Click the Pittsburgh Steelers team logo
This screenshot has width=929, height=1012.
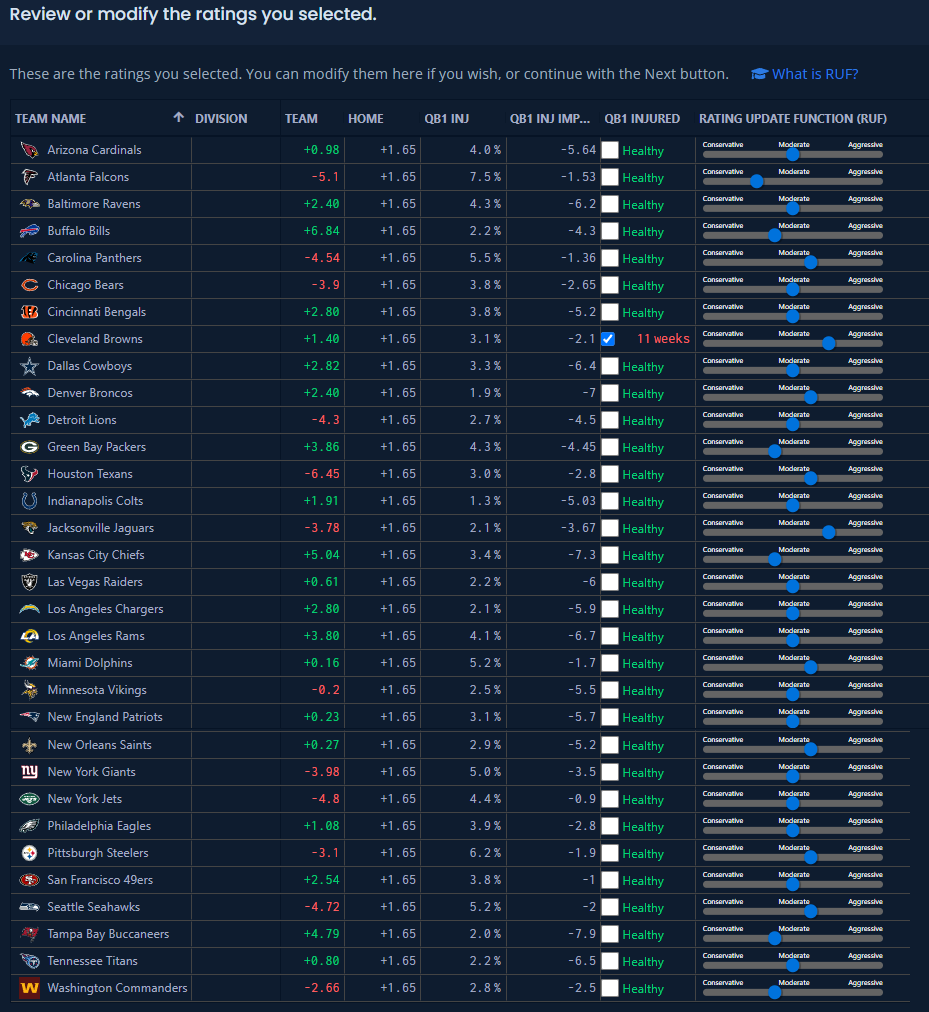(29, 853)
